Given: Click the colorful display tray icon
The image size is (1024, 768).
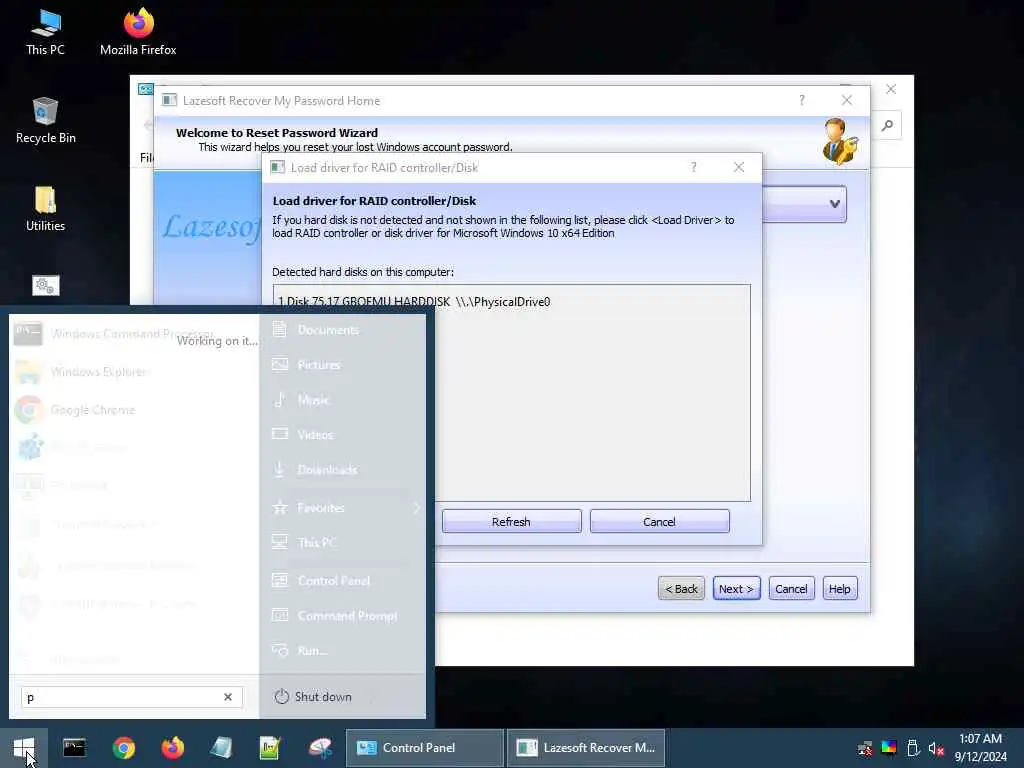Looking at the screenshot, I should click(889, 748).
